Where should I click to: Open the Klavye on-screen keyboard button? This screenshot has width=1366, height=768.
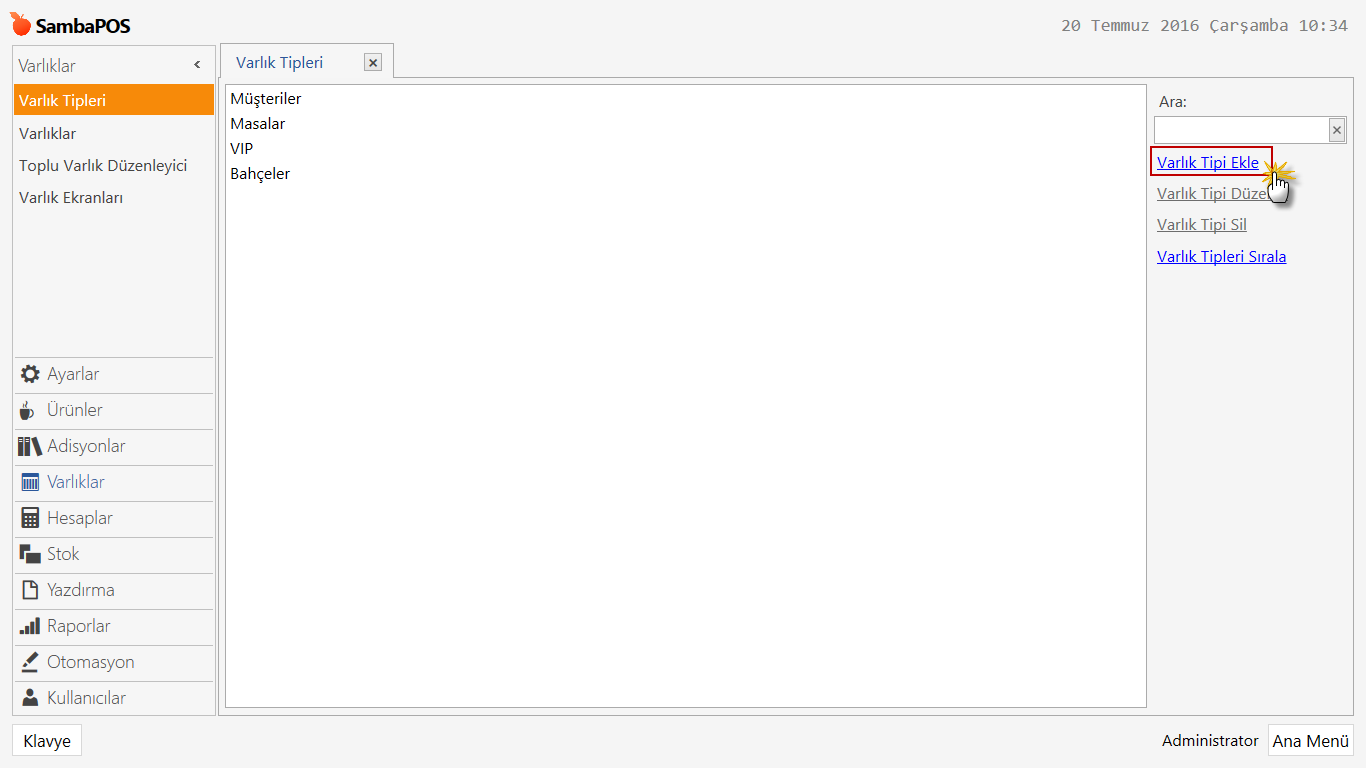[x=47, y=741]
